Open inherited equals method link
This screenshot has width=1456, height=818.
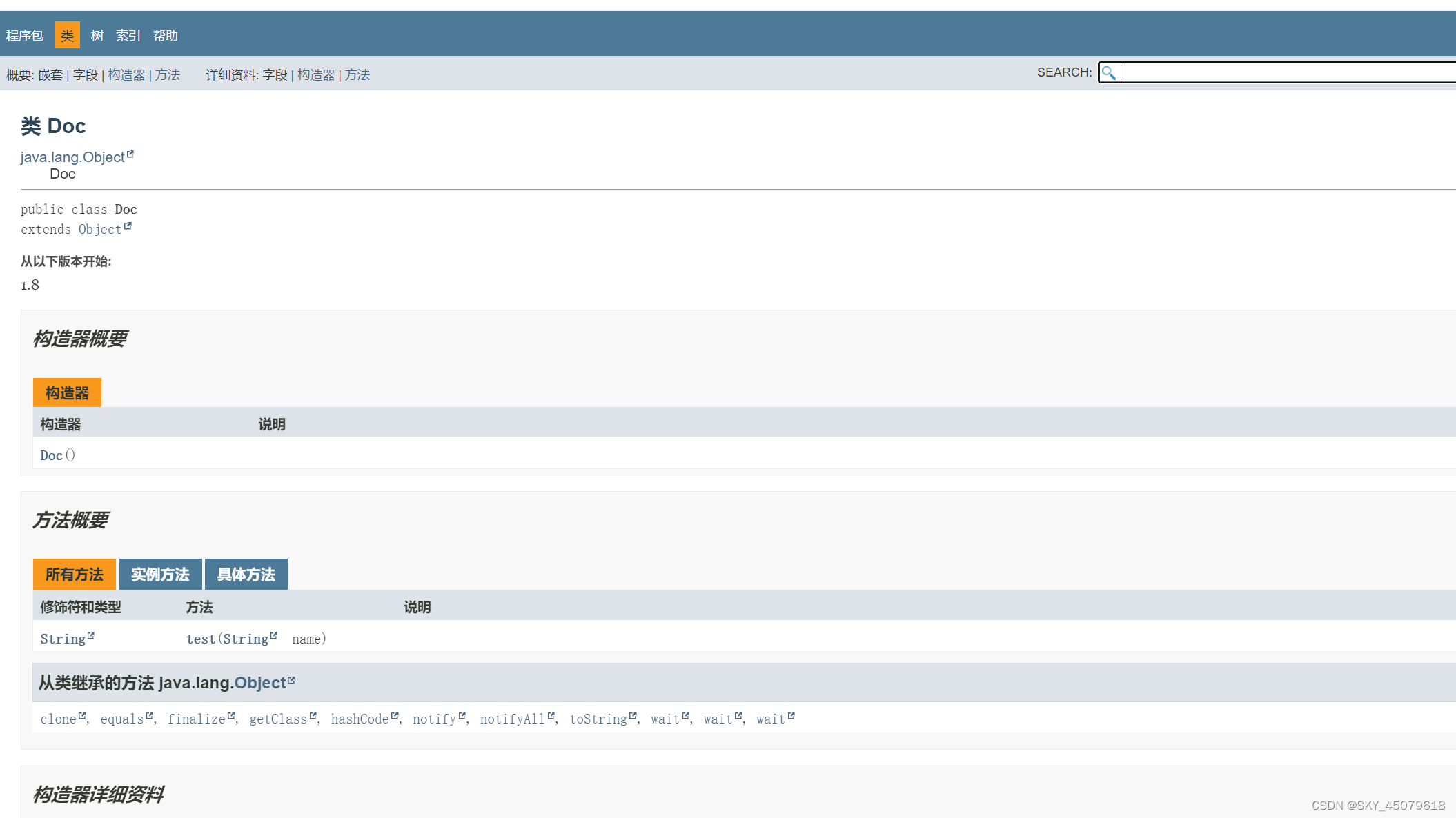pos(122,719)
